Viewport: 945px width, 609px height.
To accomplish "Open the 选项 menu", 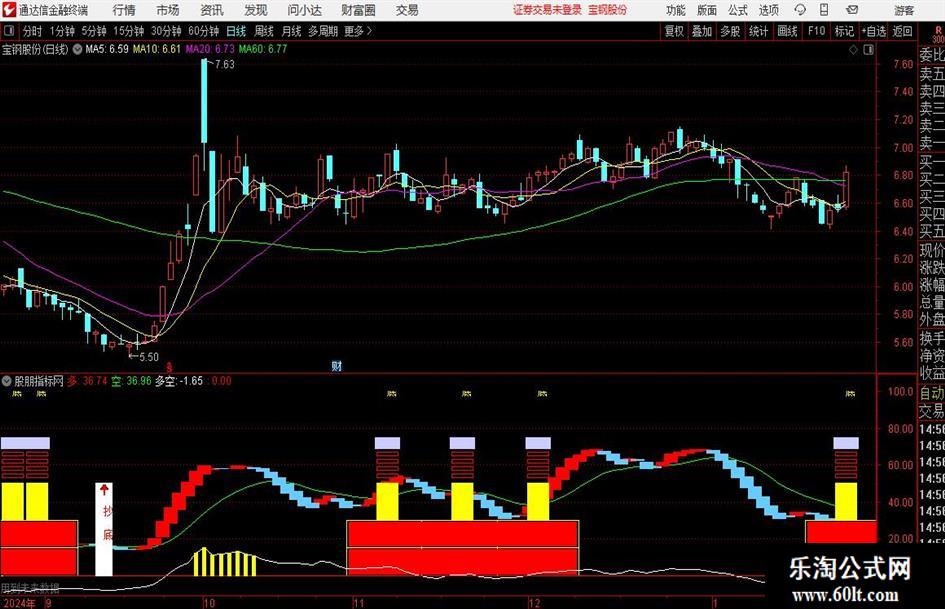I will pyautogui.click(x=768, y=10).
